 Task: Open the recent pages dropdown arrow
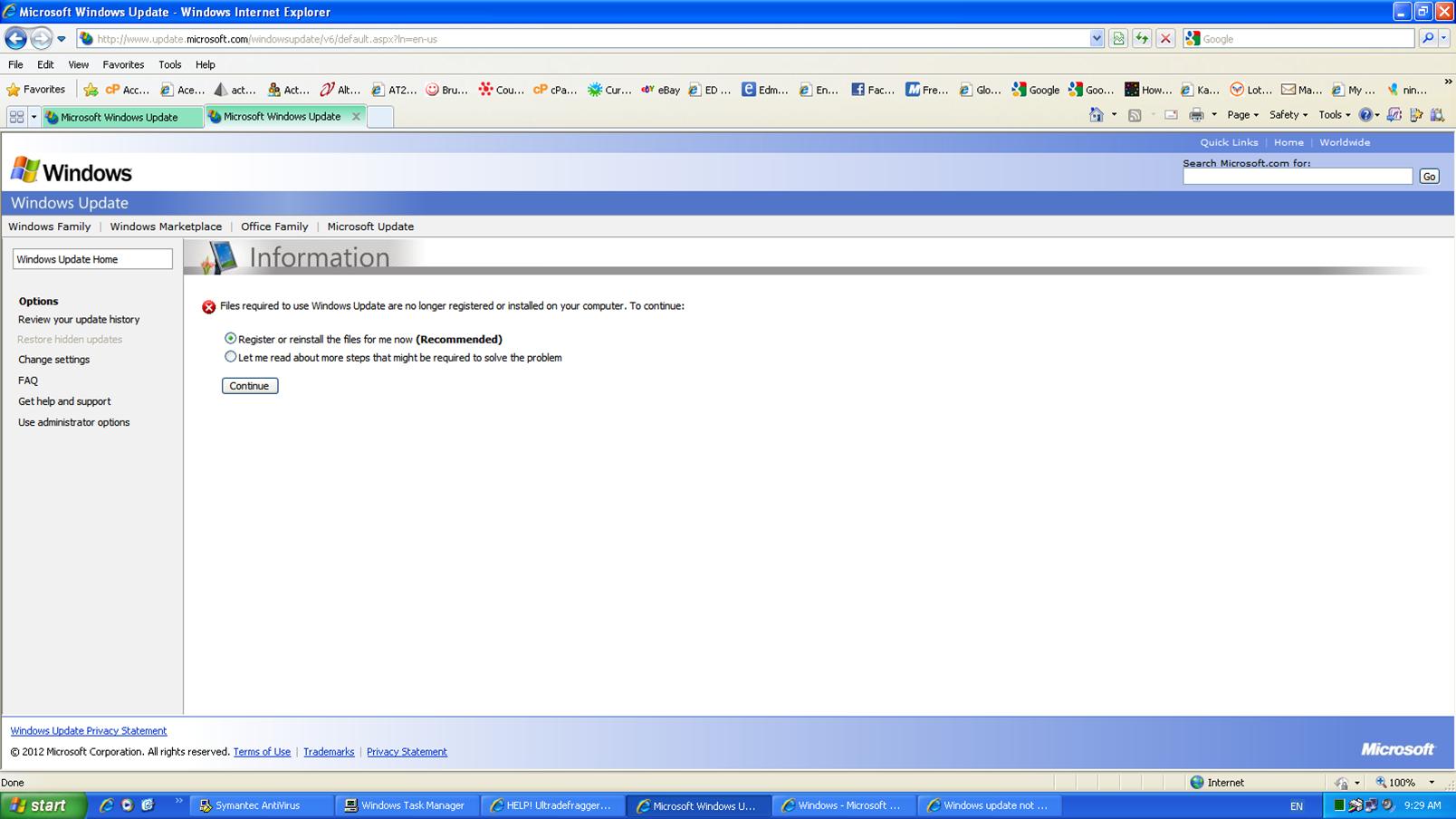click(x=62, y=39)
